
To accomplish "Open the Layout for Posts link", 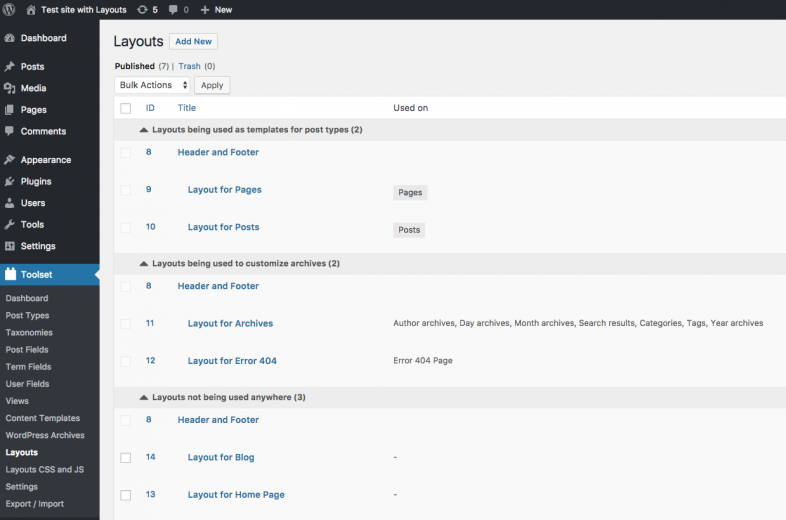I will click(224, 227).
